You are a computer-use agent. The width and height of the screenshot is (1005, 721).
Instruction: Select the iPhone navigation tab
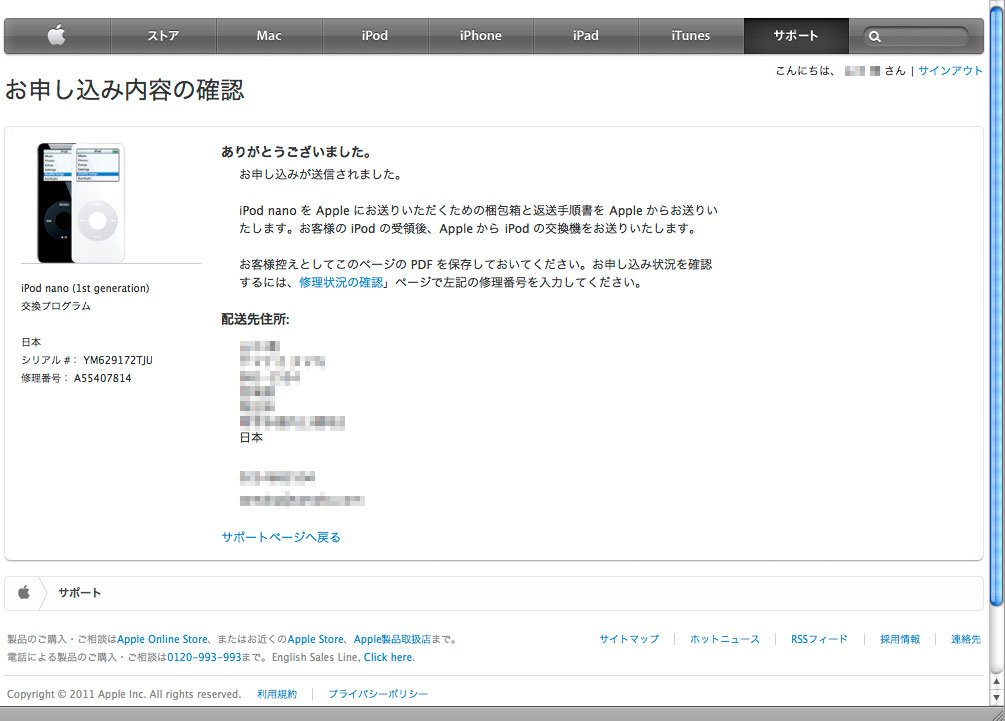[480, 36]
